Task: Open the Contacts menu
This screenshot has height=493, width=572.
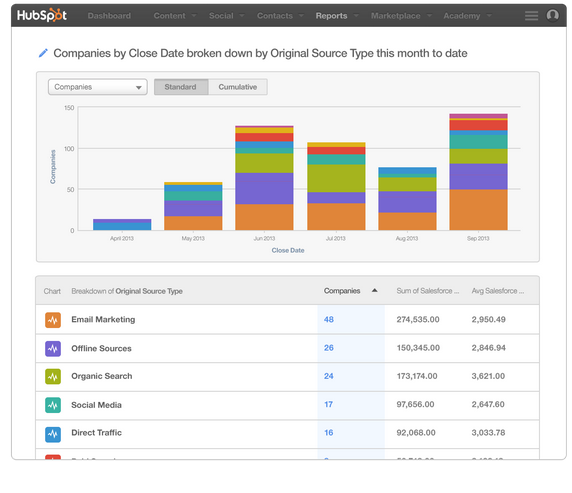Action: coord(275,16)
